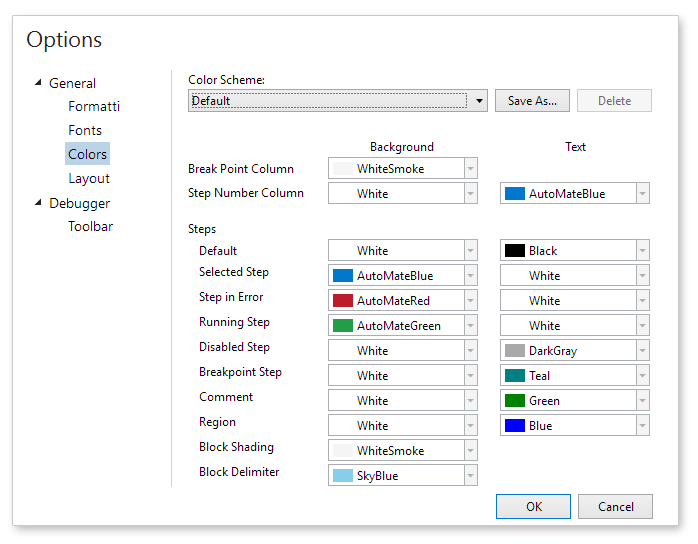
Task: Open the Formatting options page
Action: click(x=94, y=106)
